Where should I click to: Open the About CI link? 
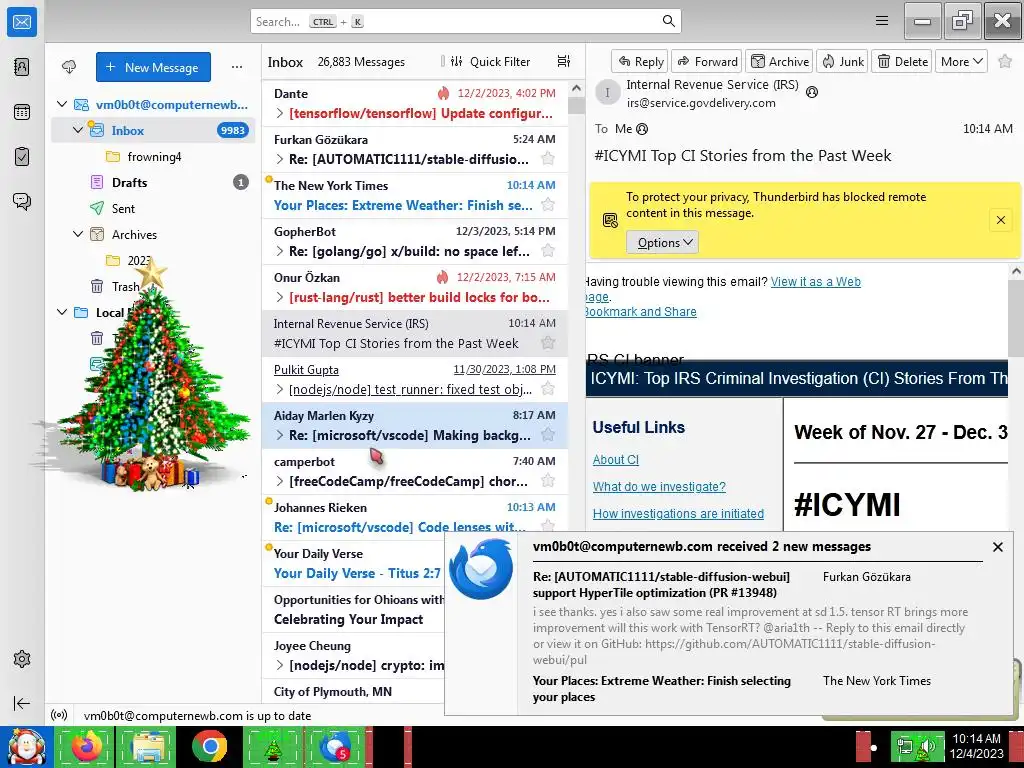(x=615, y=459)
